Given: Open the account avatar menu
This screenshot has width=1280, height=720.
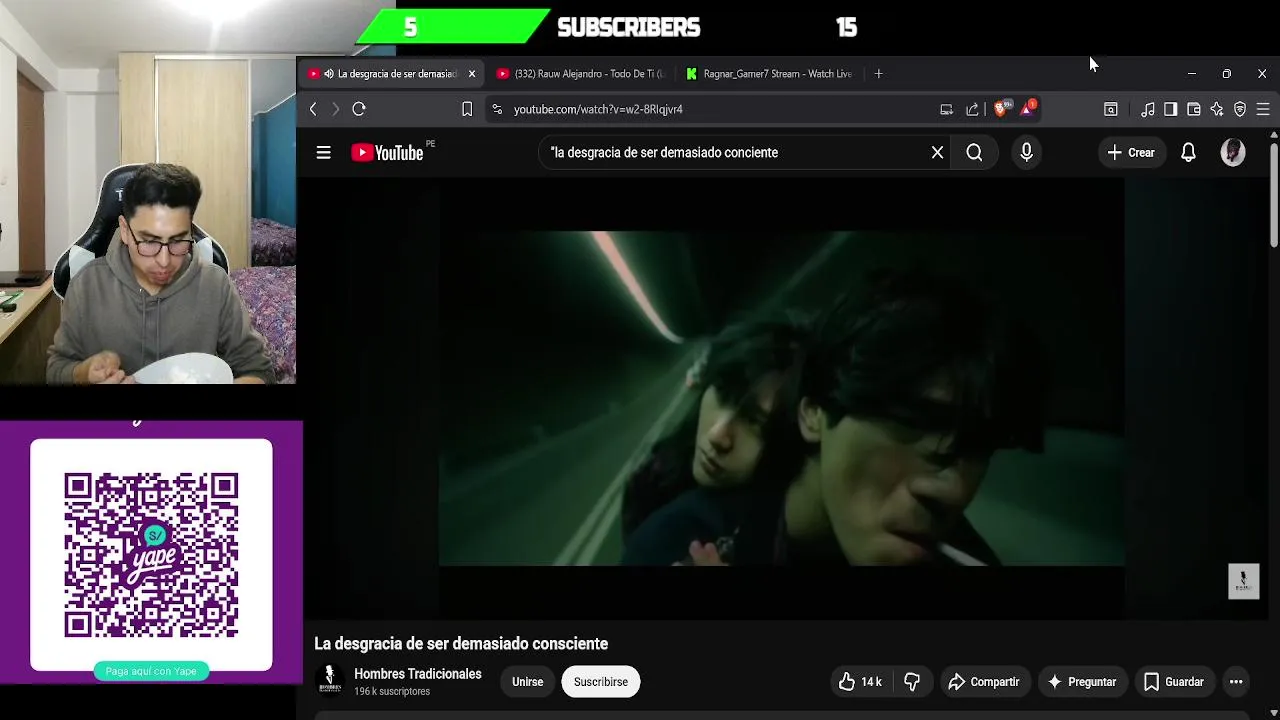Looking at the screenshot, I should pyautogui.click(x=1233, y=153).
